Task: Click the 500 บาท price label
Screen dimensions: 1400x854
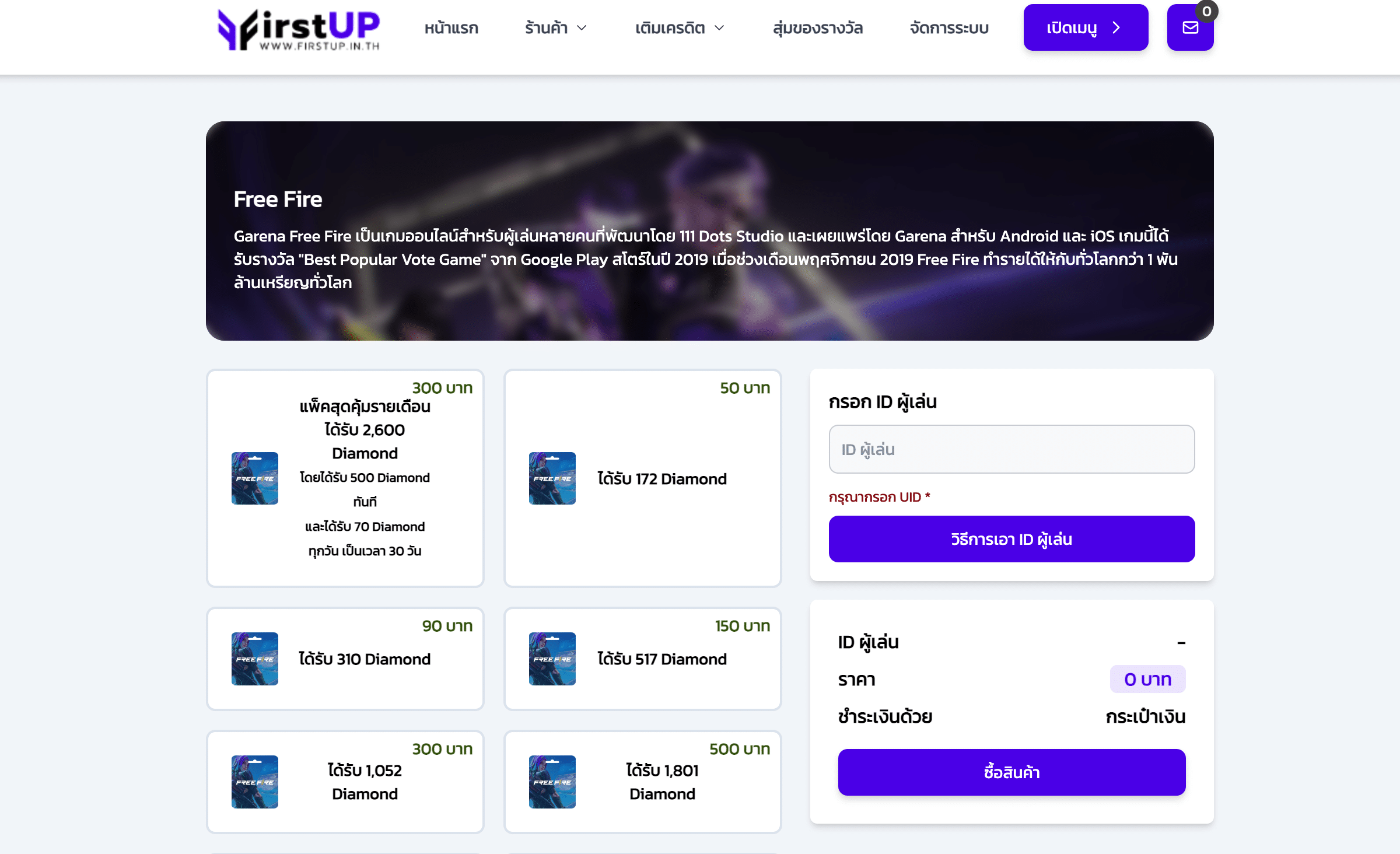Action: pyautogui.click(x=740, y=749)
